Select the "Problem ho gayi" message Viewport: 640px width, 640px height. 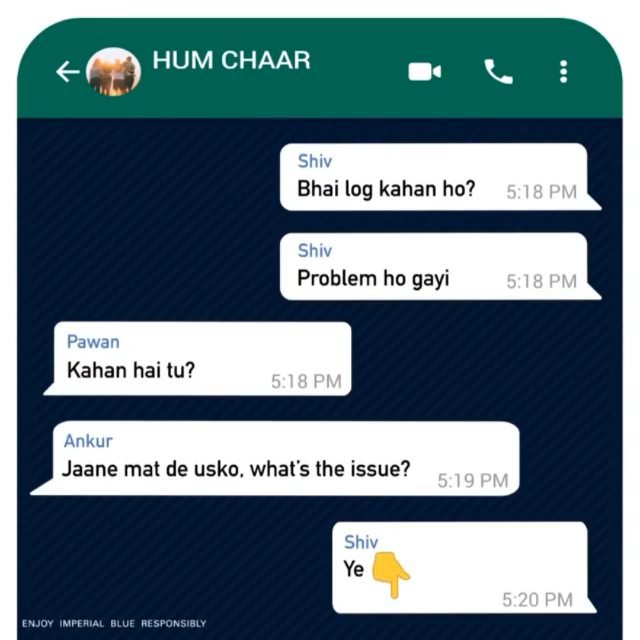[440, 267]
